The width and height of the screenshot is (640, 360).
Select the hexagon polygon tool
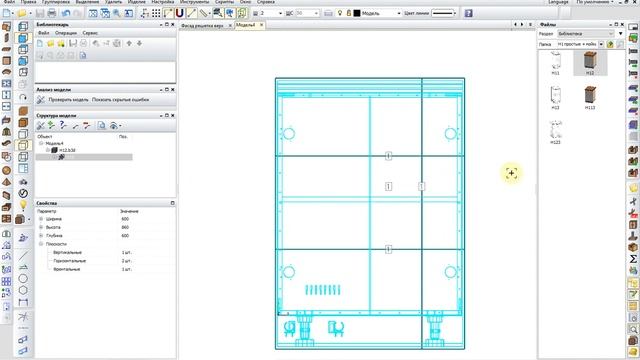(23, 290)
